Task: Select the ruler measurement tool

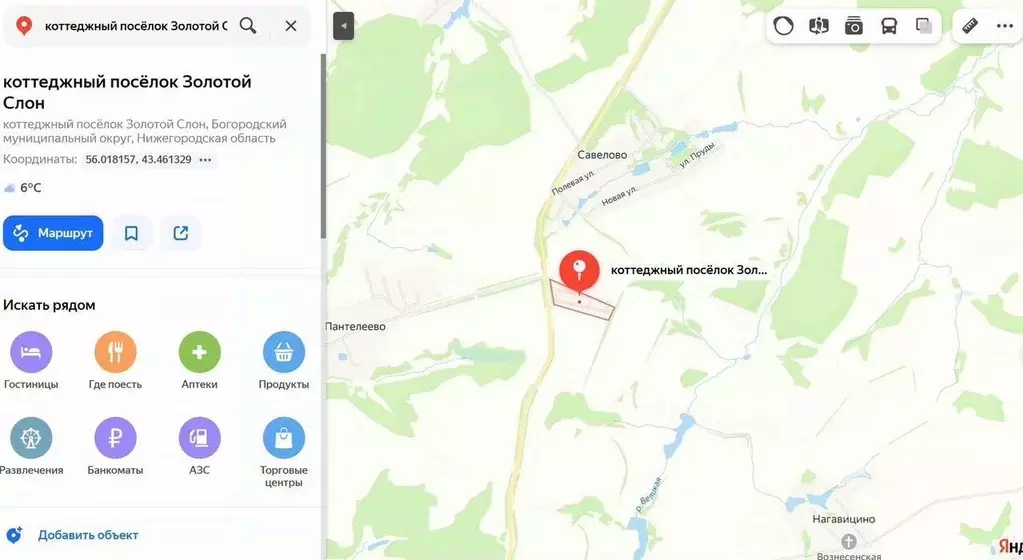Action: 970,26
